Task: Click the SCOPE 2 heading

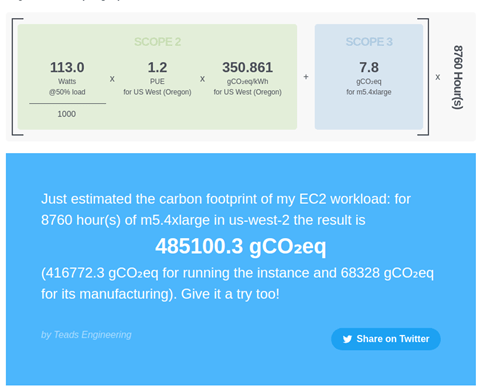Action: coord(157,42)
